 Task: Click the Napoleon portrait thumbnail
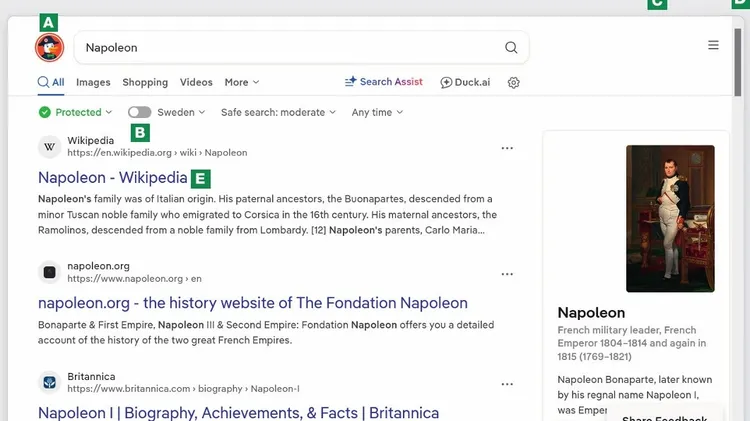(x=670, y=219)
